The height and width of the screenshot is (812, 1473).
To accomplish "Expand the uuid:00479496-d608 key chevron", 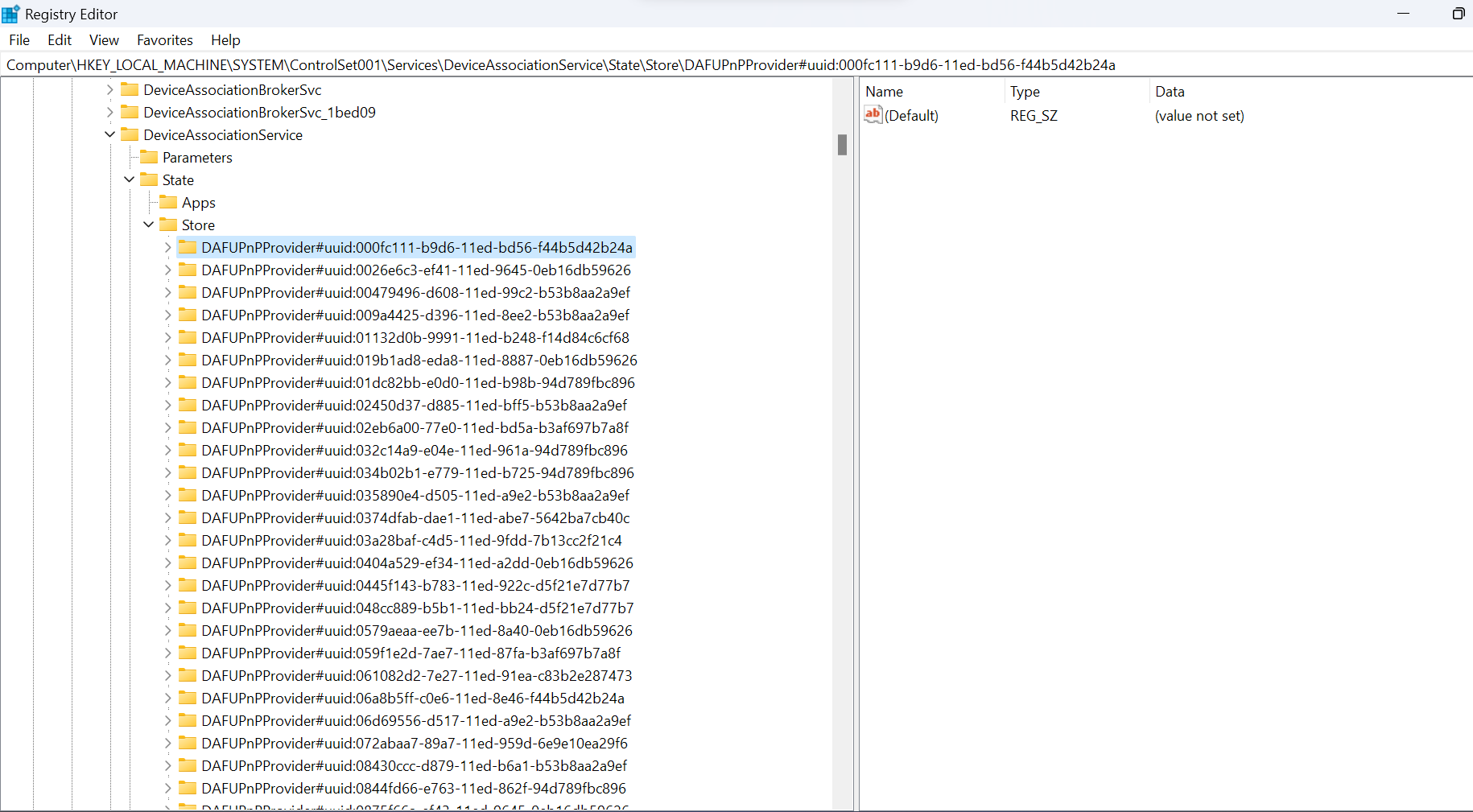I will click(x=167, y=293).
